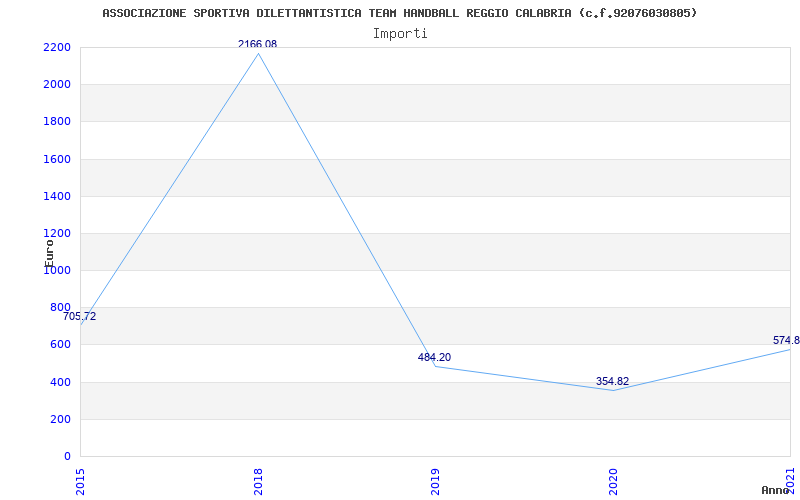Click the 2200 y-axis tick label
Screen dimensions: 800x500
click(58, 47)
